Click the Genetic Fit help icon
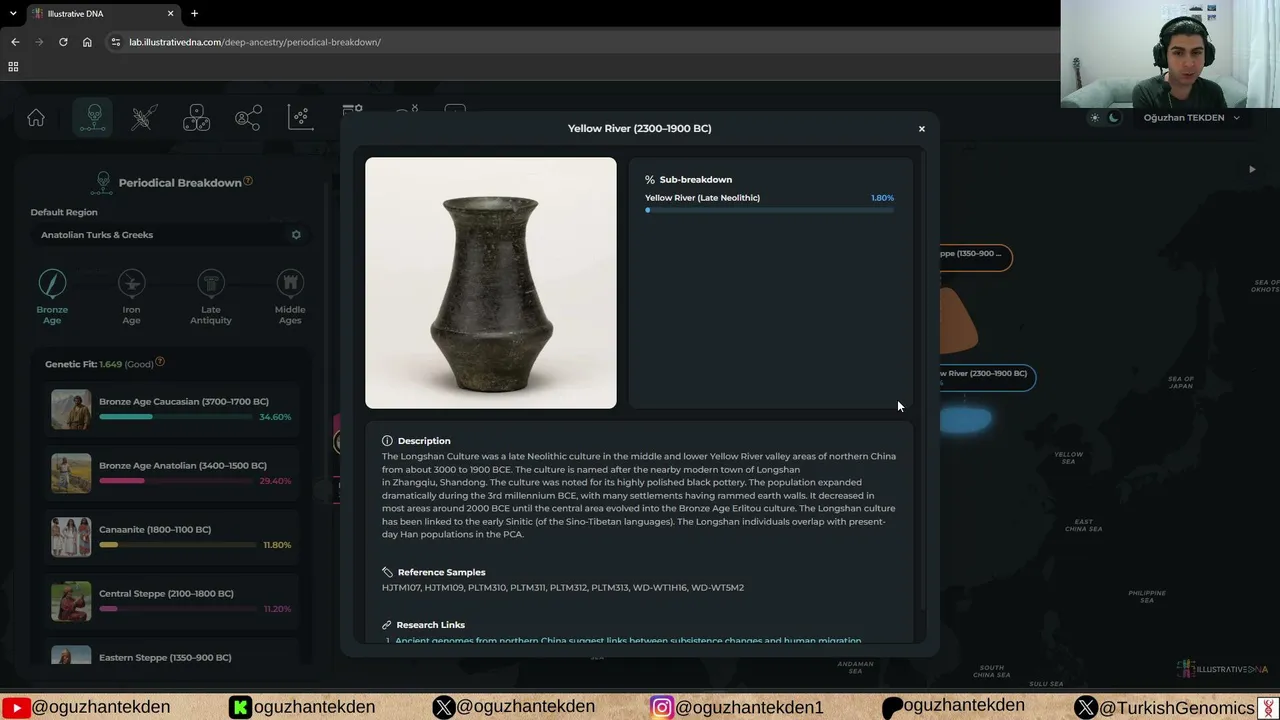This screenshot has width=1280, height=720. pyautogui.click(x=160, y=362)
